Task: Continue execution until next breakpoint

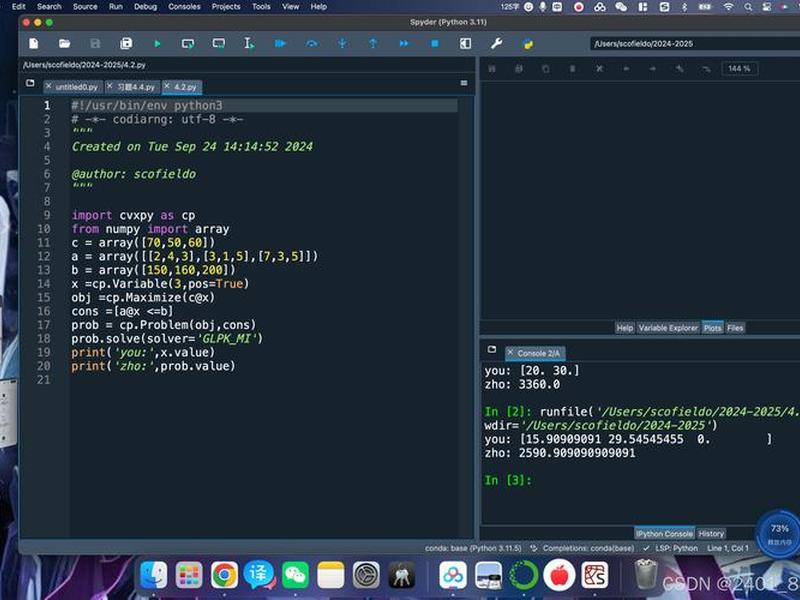Action: (404, 44)
